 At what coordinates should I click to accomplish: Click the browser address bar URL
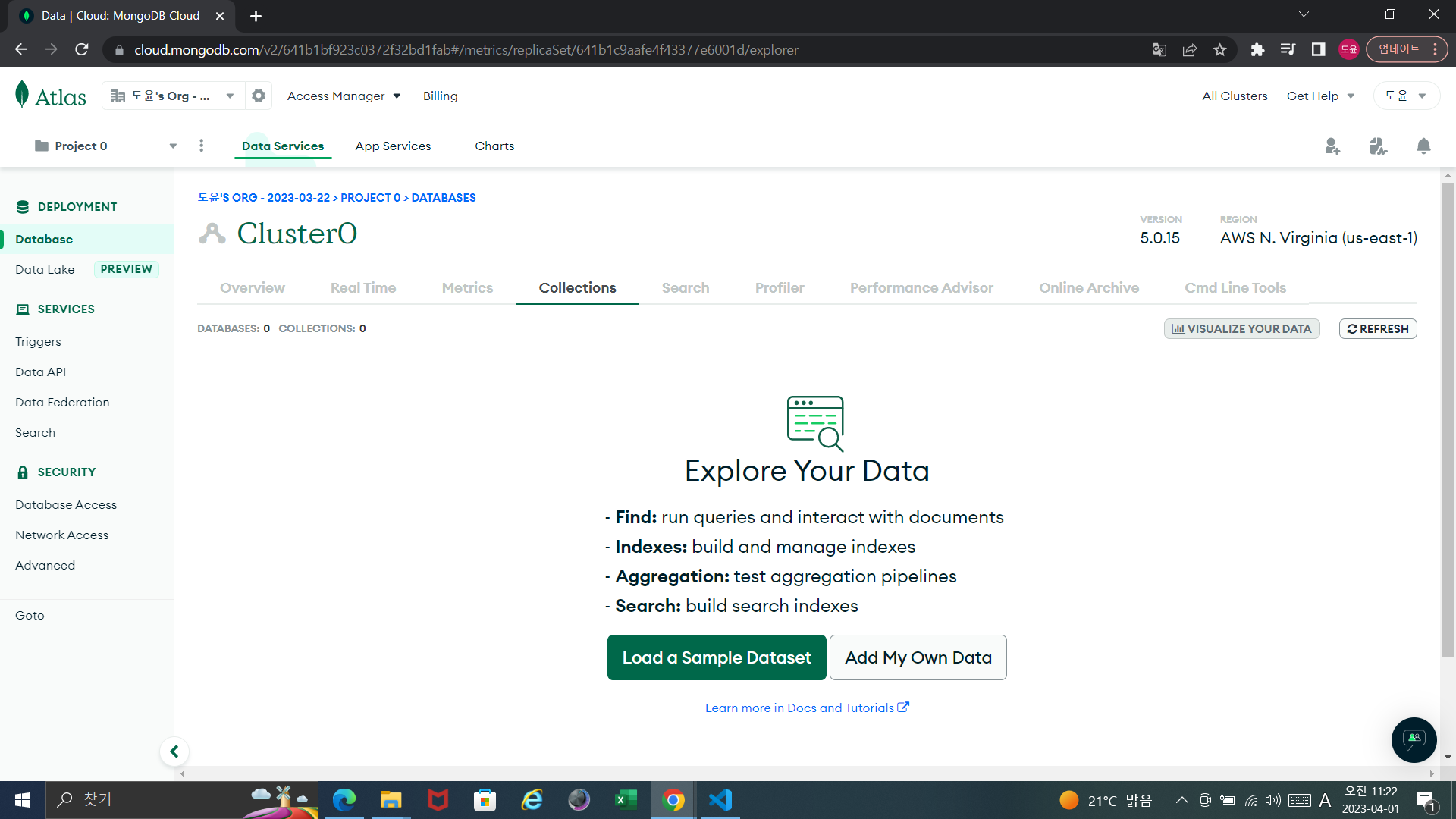coord(466,50)
